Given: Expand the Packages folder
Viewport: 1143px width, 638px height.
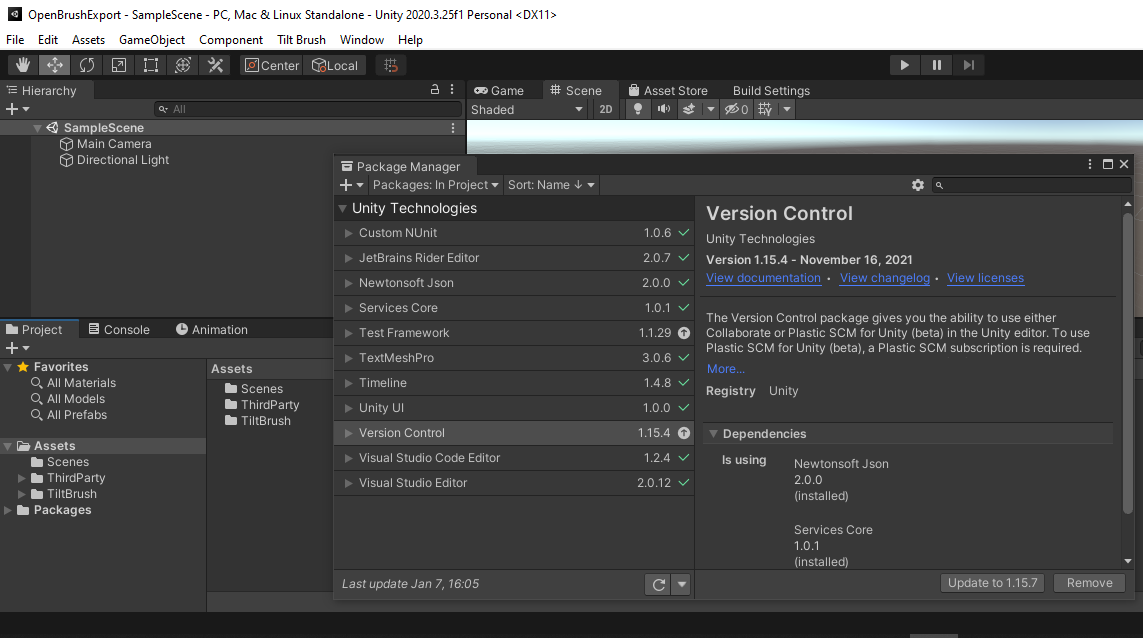Looking at the screenshot, I should (x=8, y=510).
